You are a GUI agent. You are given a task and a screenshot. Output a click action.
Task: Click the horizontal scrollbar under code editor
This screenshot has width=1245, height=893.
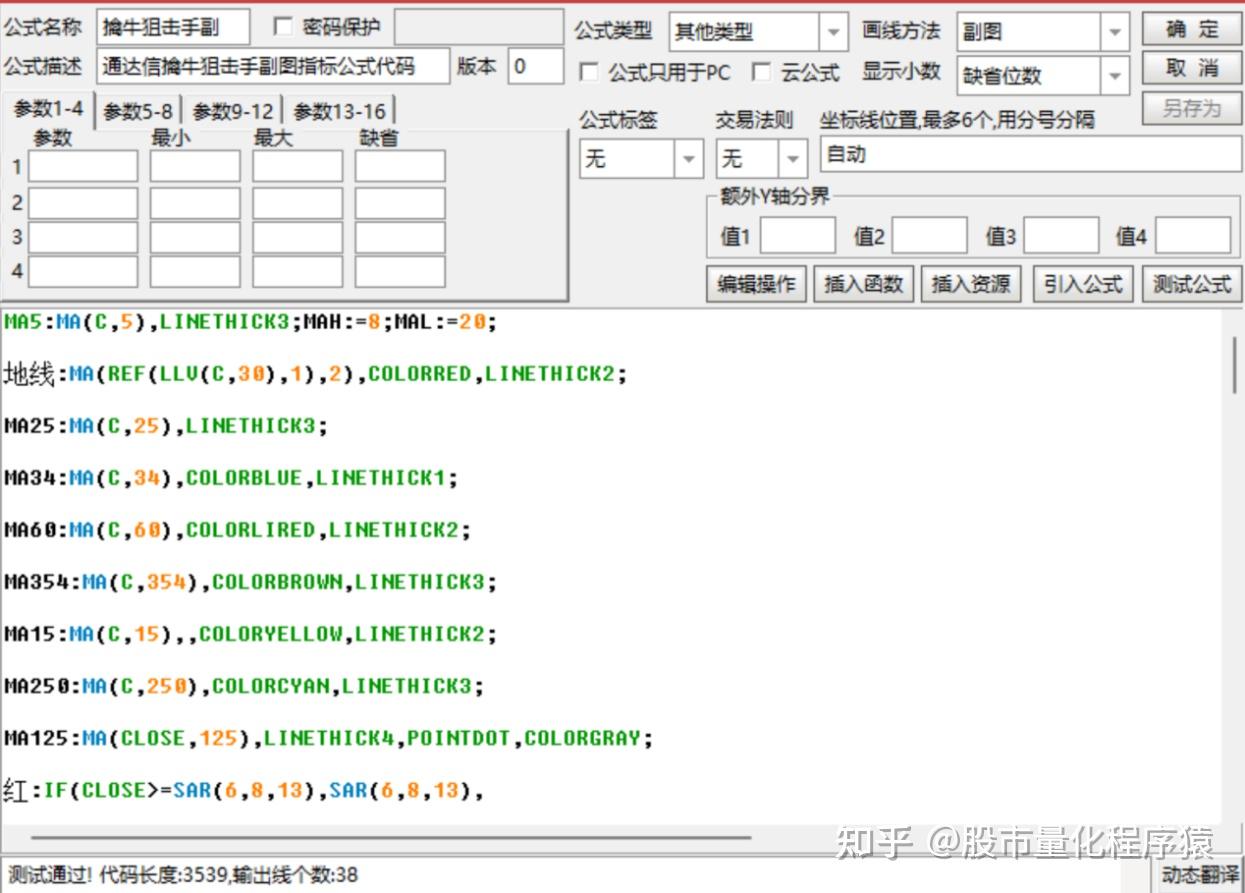coord(390,838)
